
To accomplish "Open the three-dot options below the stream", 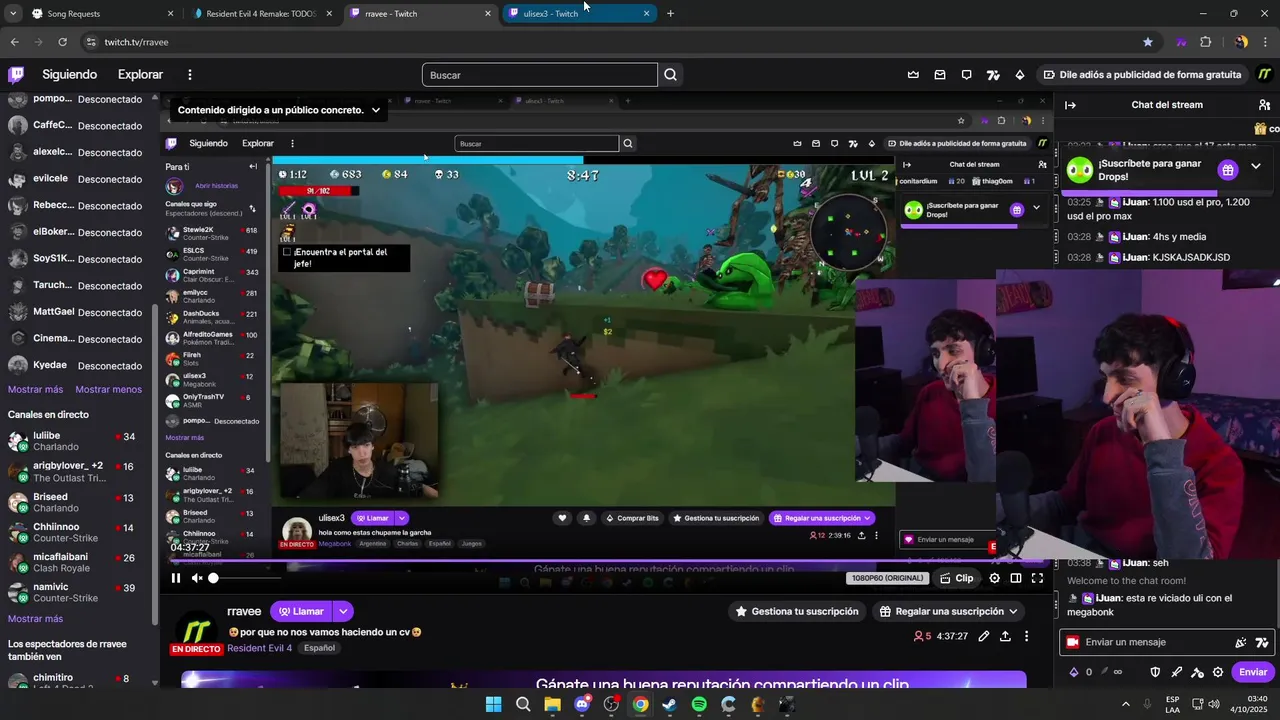I will click(1026, 636).
